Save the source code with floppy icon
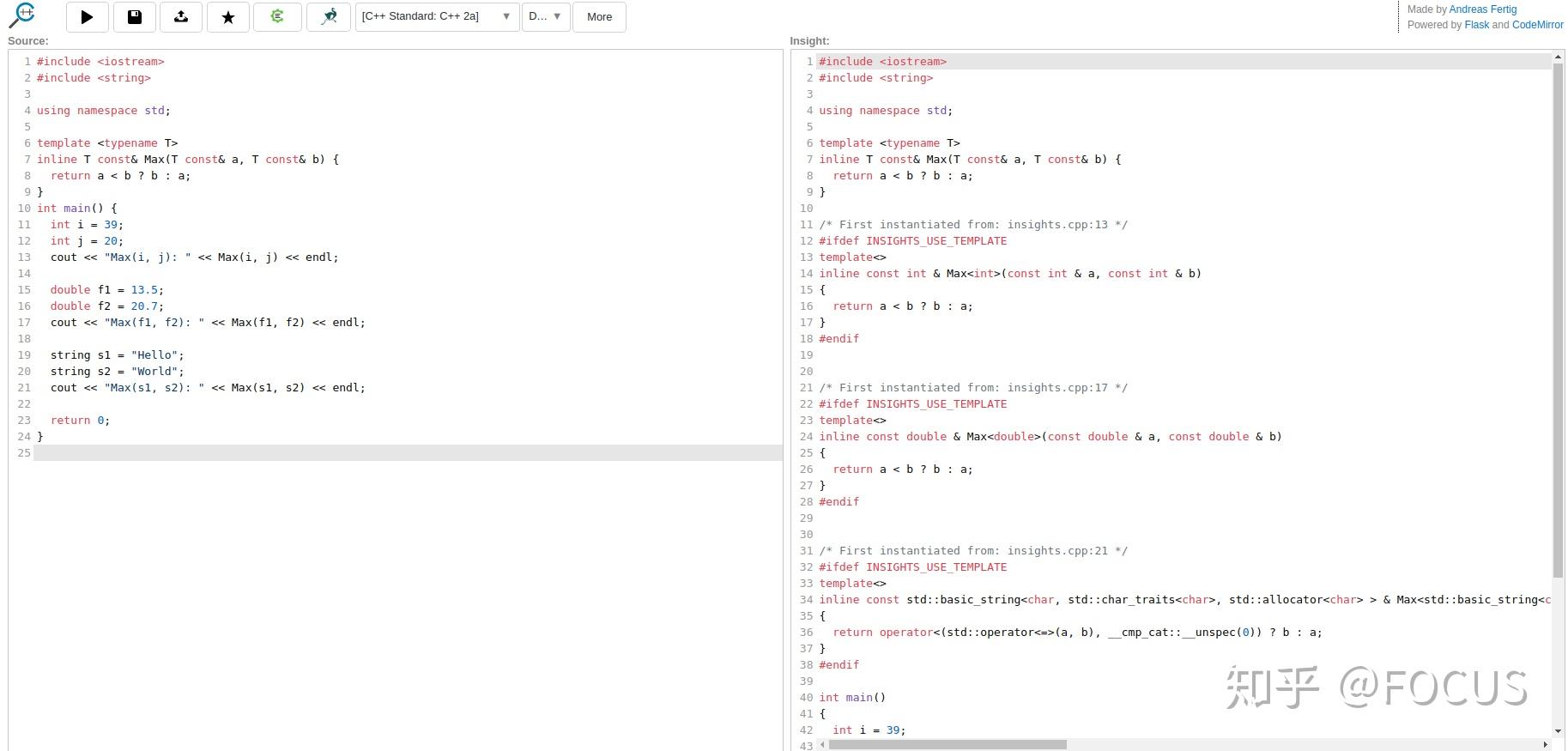Screen dimensions: 1568x751 pyautogui.click(x=134, y=16)
